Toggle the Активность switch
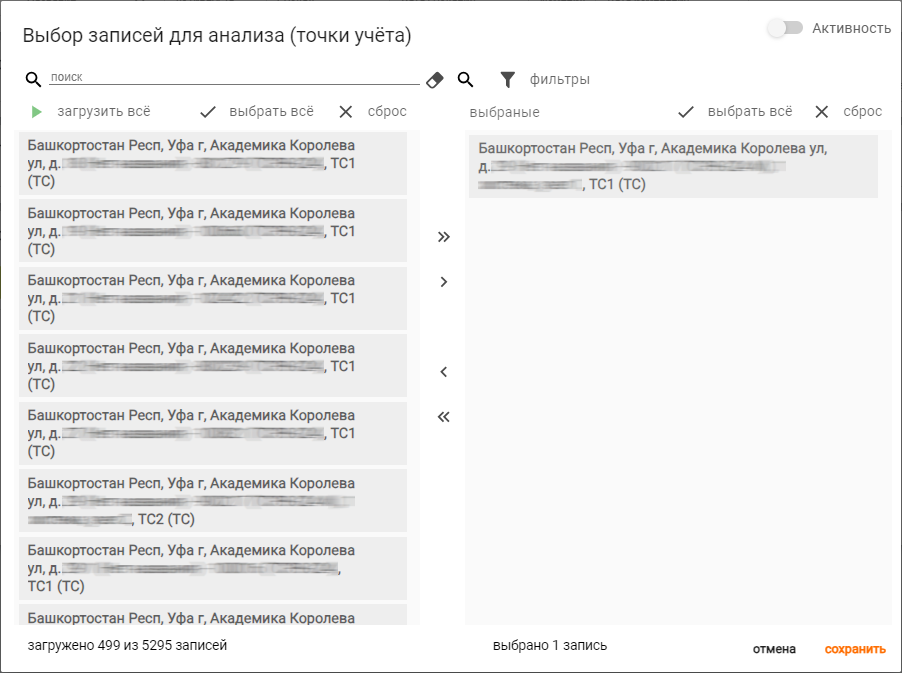Viewport: 902px width, 673px height. click(785, 28)
